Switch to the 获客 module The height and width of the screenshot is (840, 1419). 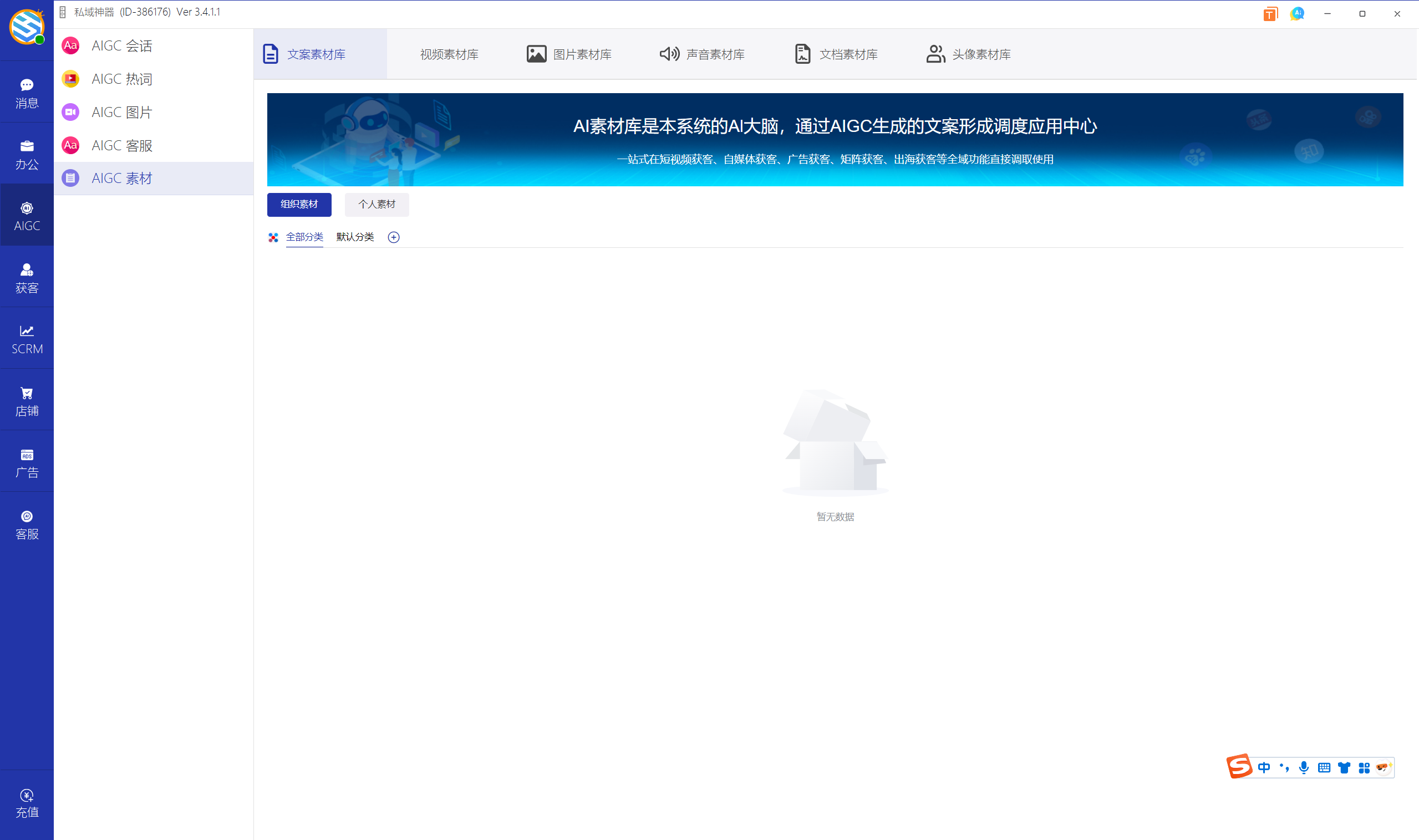[x=27, y=277]
